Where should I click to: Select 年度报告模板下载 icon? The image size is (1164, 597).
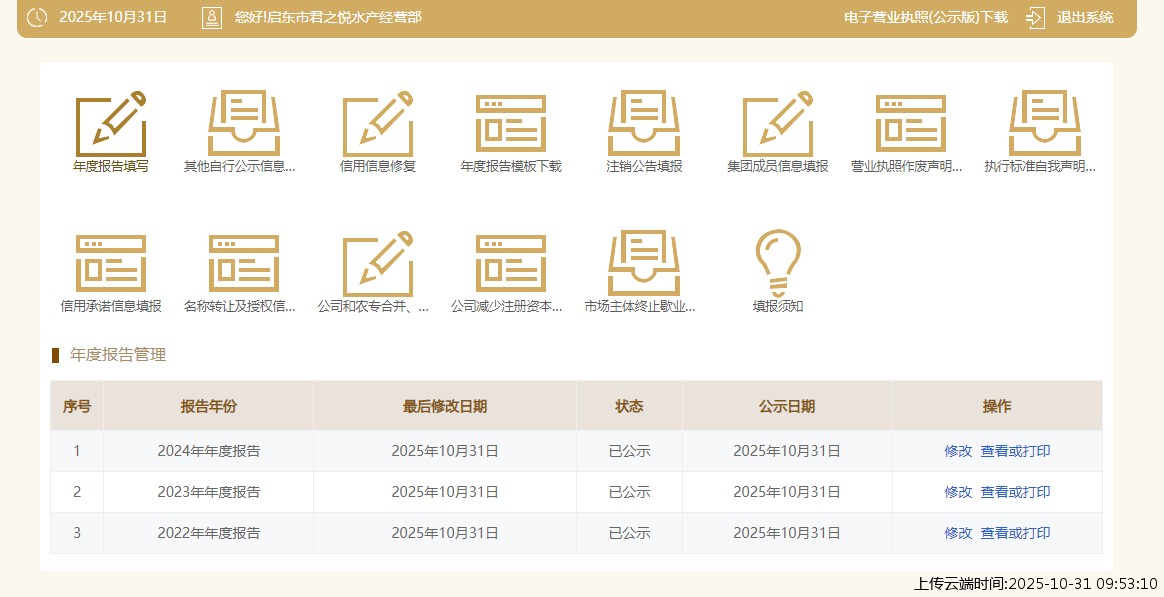tap(511, 125)
